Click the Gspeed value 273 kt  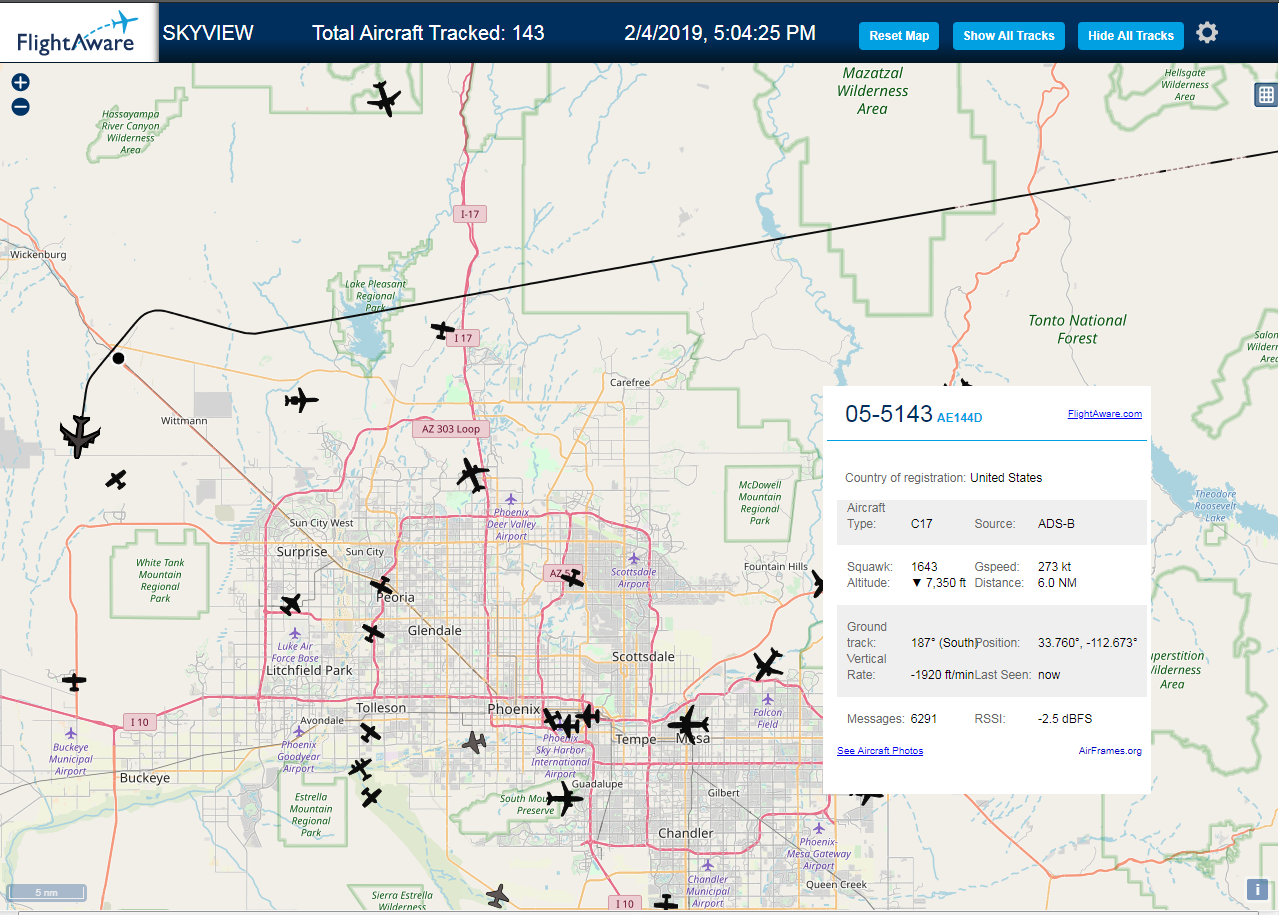[1054, 567]
